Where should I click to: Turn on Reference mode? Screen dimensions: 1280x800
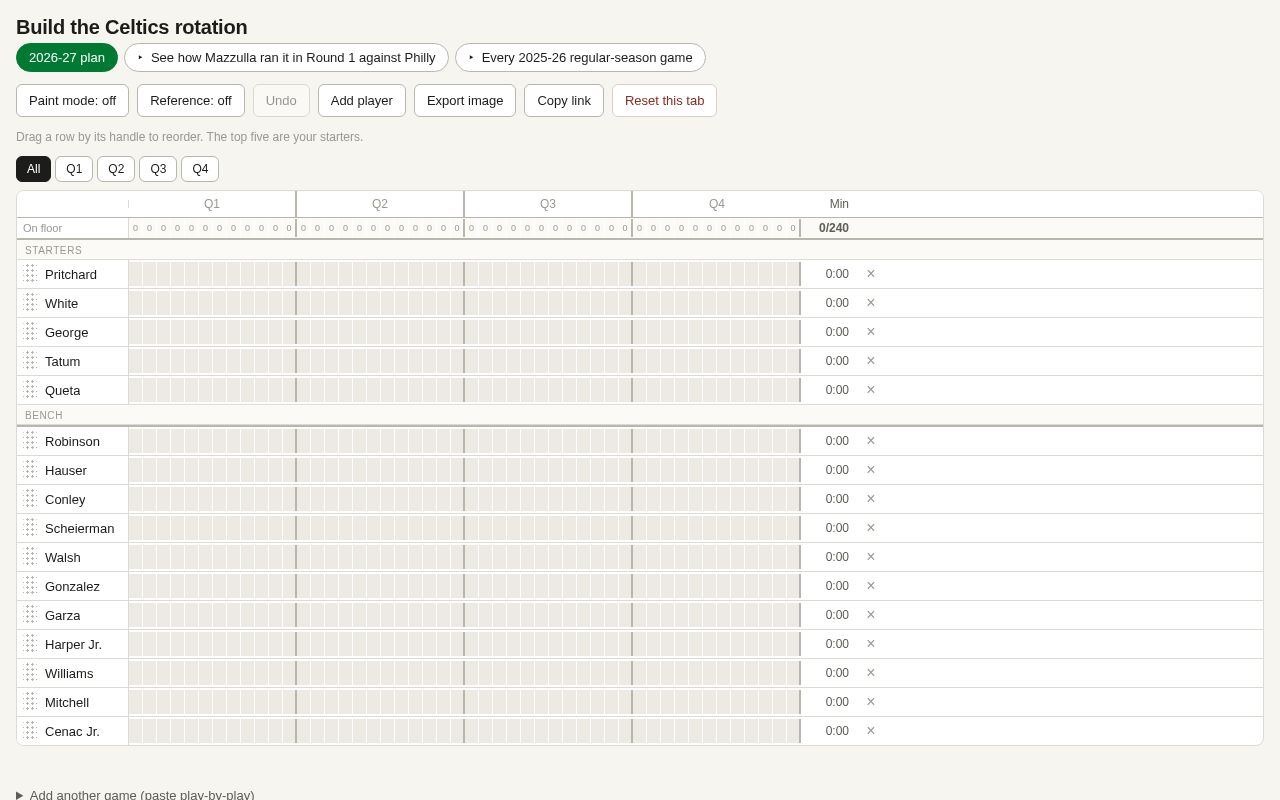[191, 100]
